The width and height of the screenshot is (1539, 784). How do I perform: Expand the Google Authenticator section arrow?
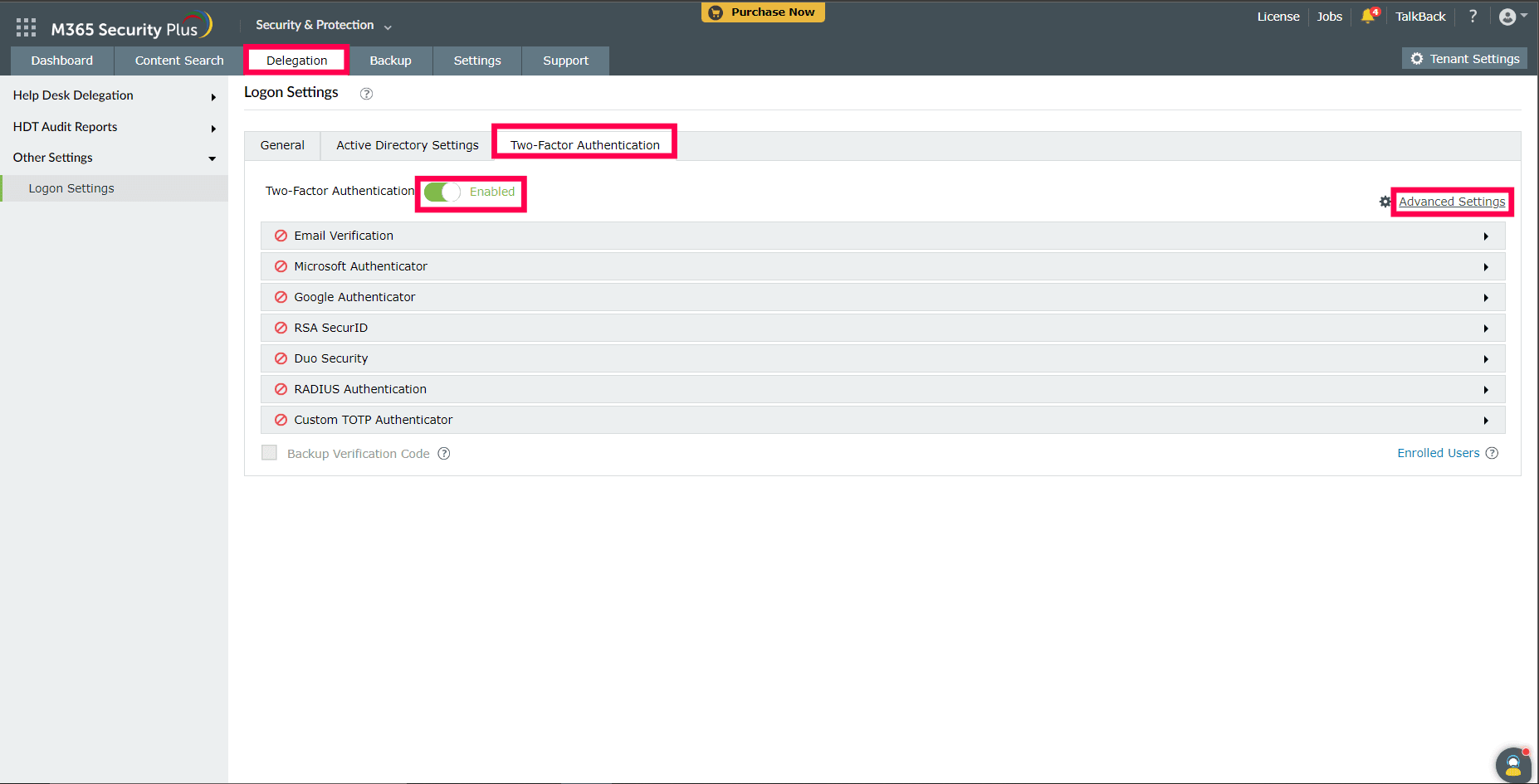1486,298
